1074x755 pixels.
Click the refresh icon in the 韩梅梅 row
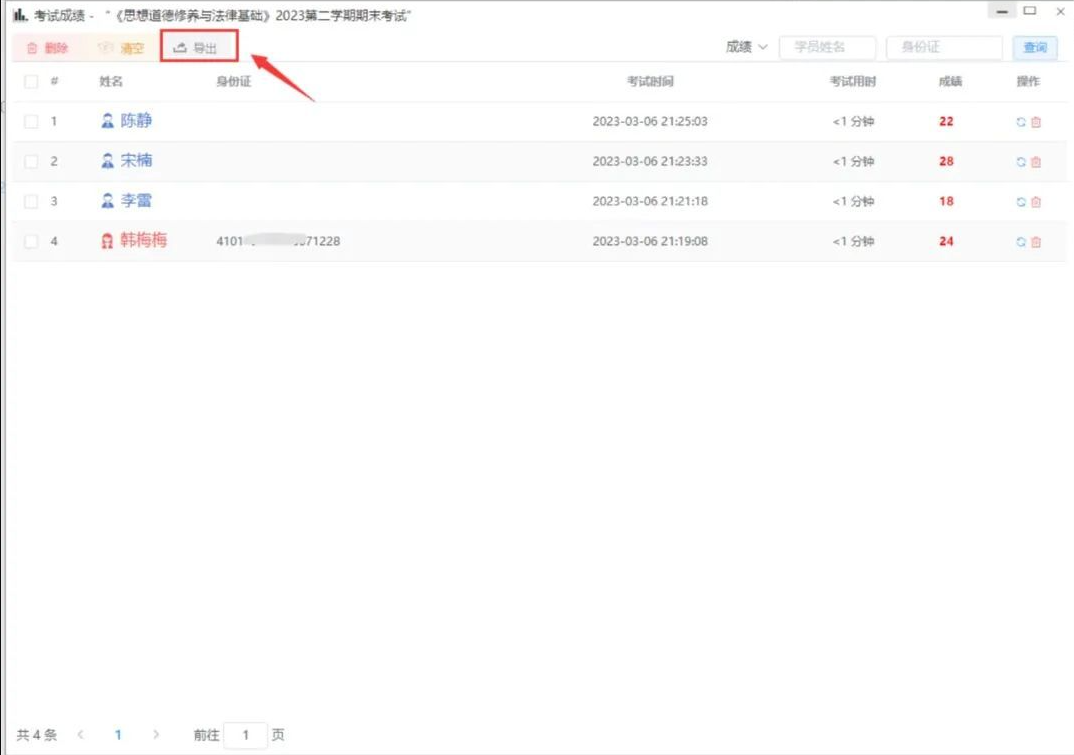1021,242
